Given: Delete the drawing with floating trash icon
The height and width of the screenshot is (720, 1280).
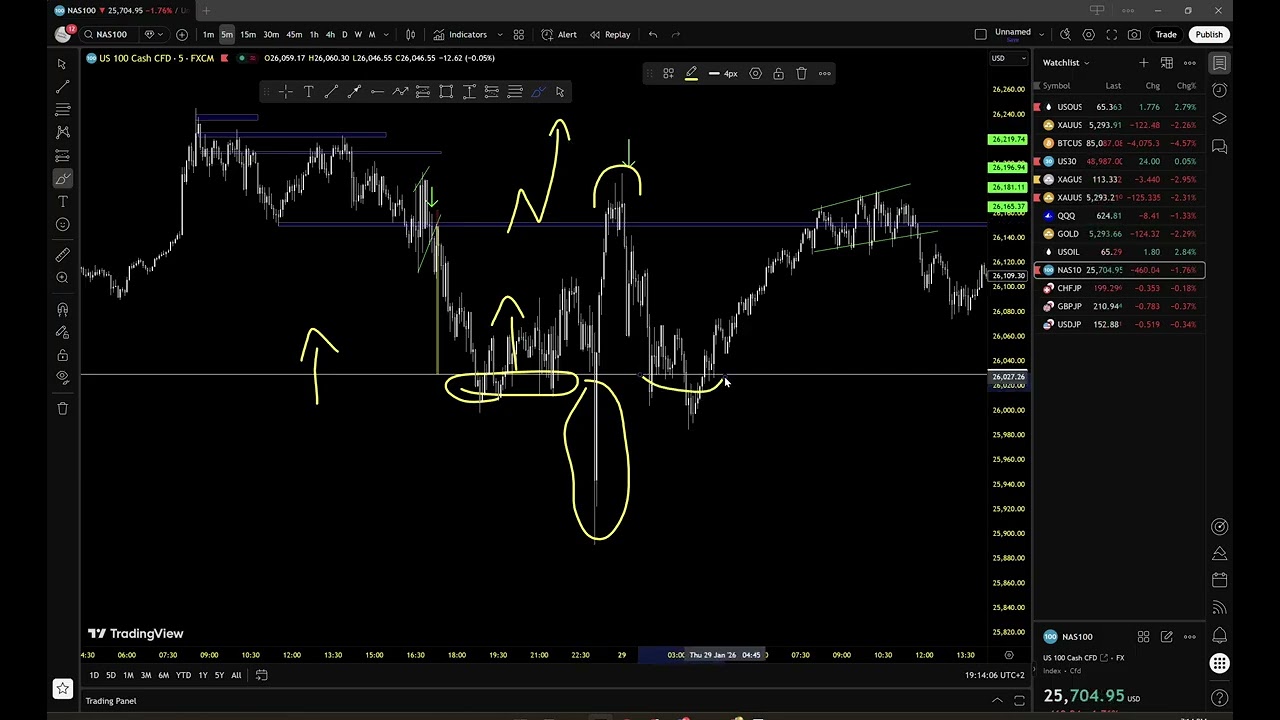Looking at the screenshot, I should [x=801, y=73].
